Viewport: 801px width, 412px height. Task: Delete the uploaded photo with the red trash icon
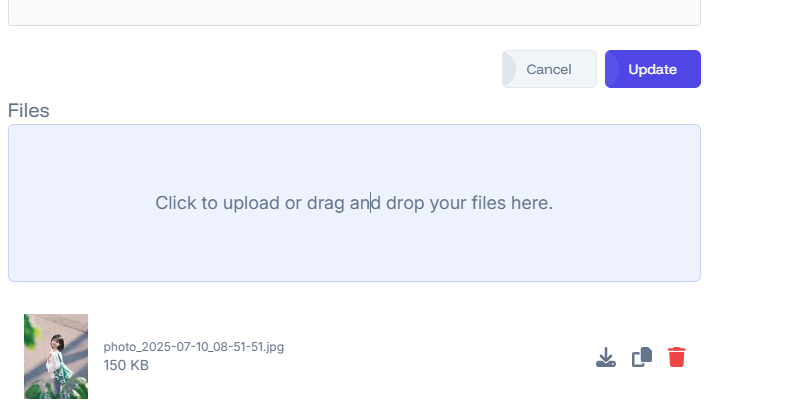(x=676, y=357)
